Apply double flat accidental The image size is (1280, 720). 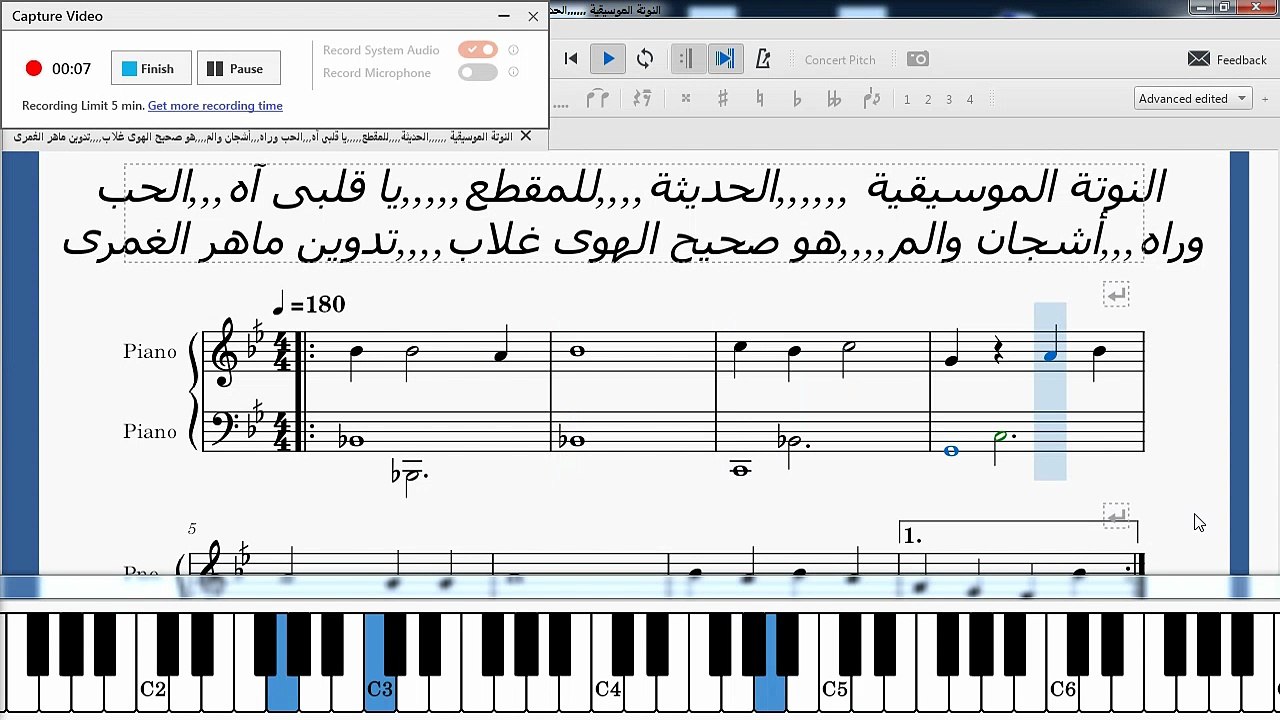tap(834, 99)
